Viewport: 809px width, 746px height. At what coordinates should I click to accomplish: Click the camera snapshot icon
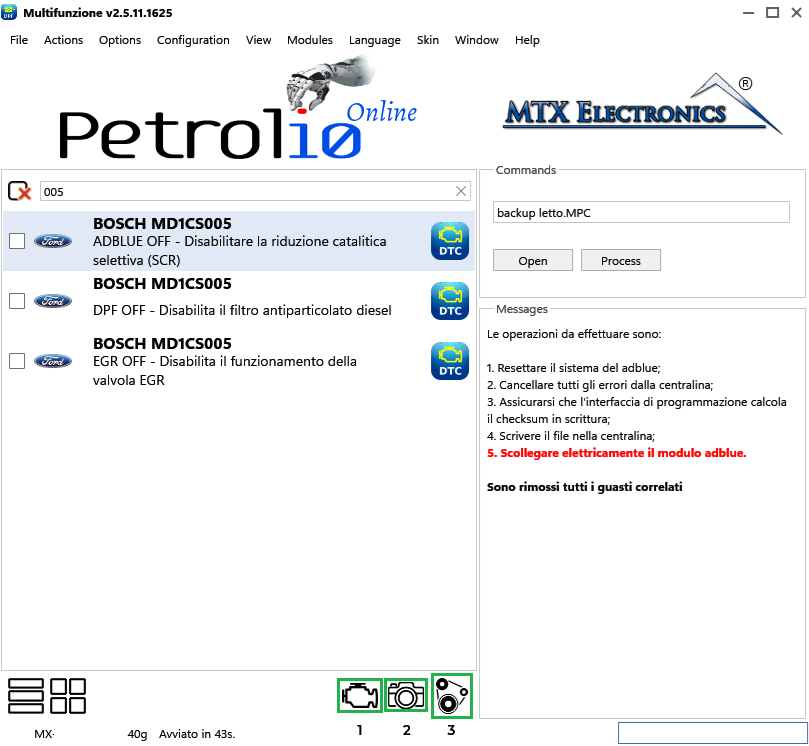click(x=406, y=695)
